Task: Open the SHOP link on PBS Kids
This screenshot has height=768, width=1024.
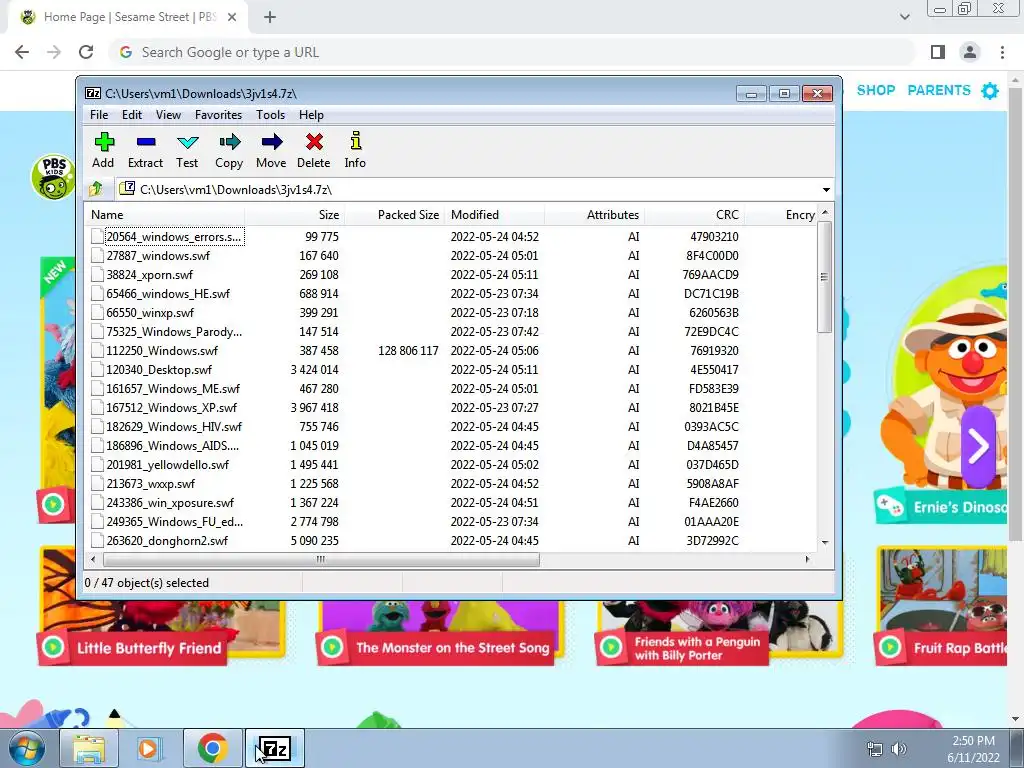Action: pos(876,90)
